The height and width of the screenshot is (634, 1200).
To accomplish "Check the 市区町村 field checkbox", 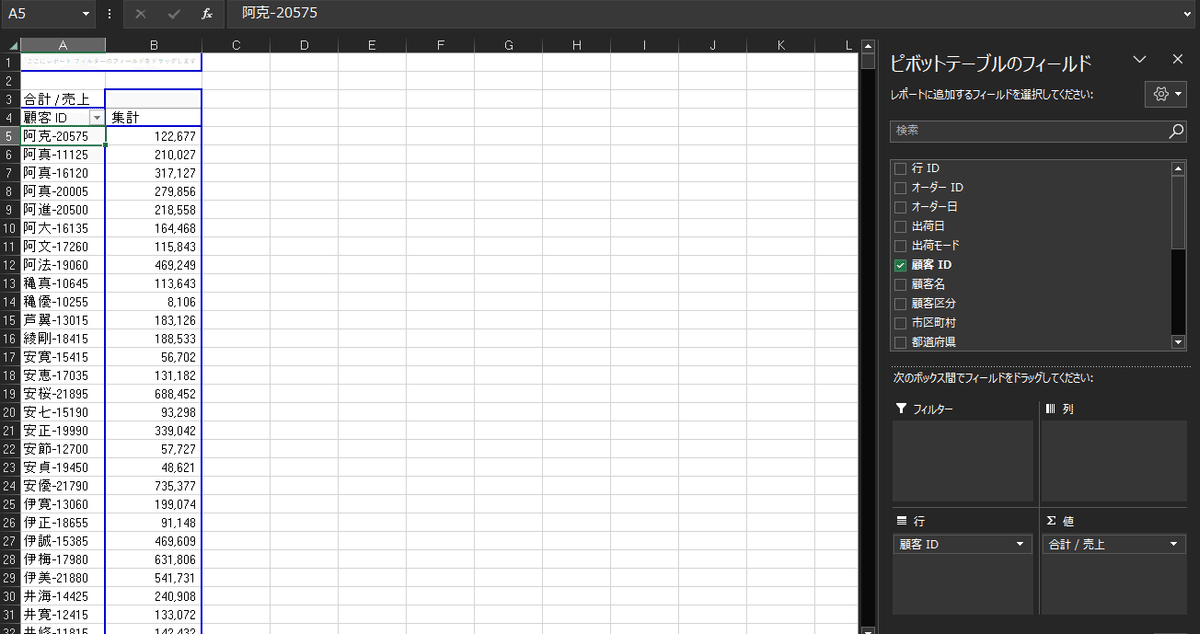I will [900, 323].
